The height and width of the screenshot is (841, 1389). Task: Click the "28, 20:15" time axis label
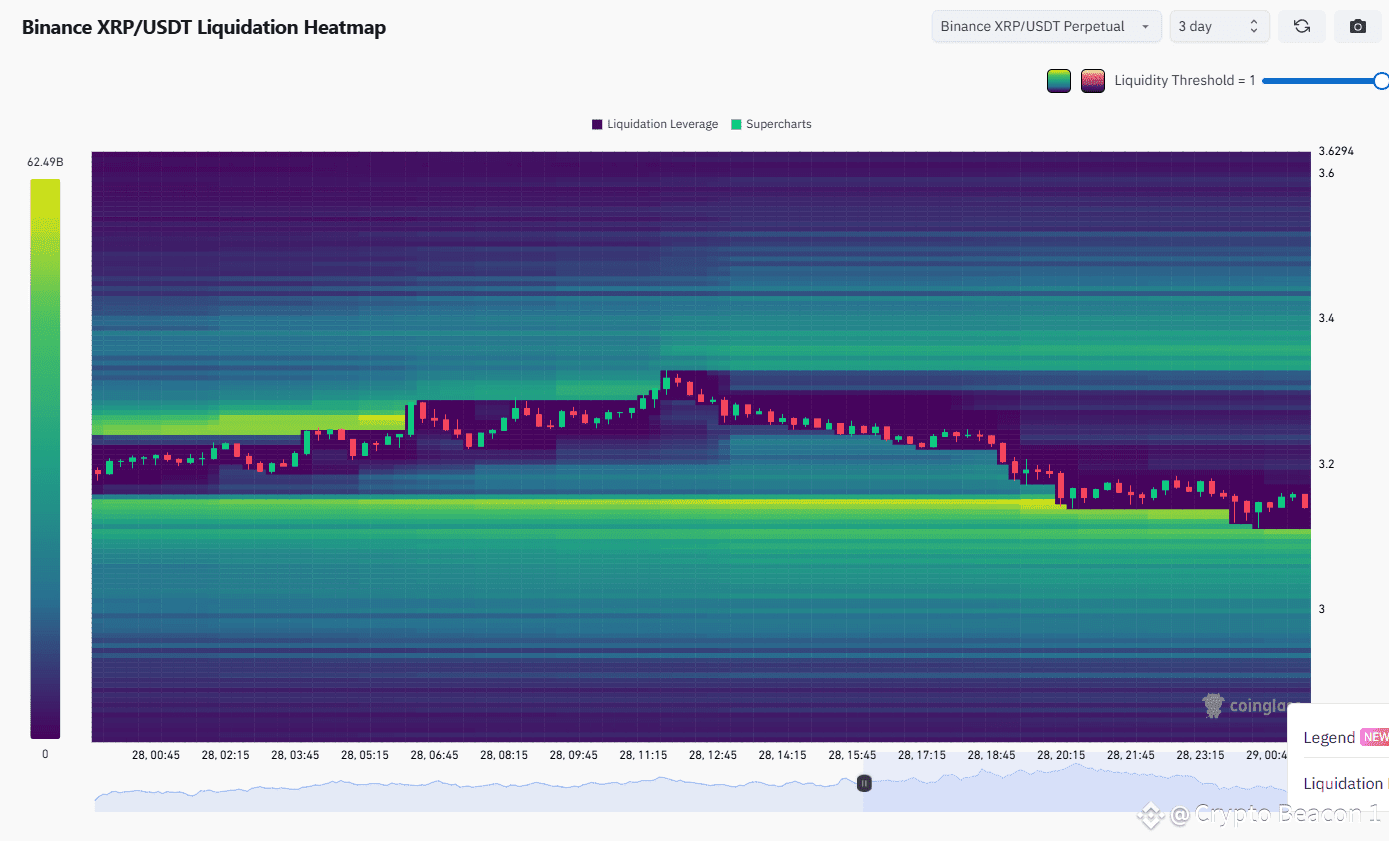tap(1061, 755)
